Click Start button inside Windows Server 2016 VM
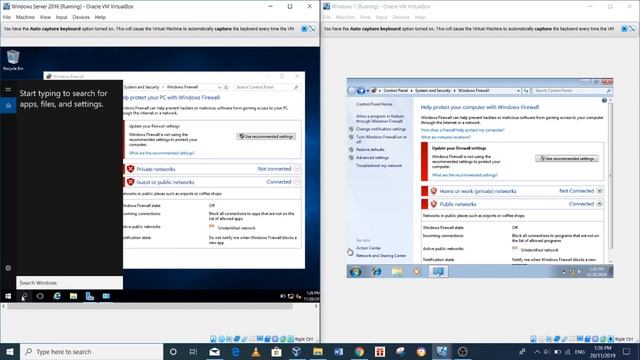Viewport: 640px width, 360px height. pyautogui.click(x=8, y=296)
